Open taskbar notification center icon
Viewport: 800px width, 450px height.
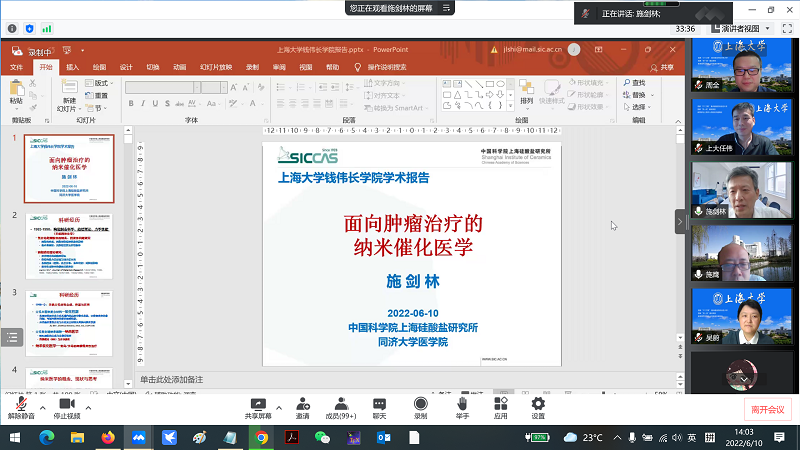point(779,438)
